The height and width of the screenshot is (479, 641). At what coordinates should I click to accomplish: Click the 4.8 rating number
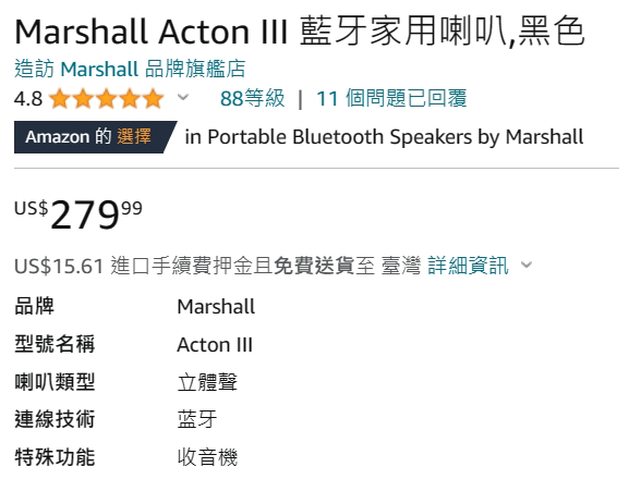(x=28, y=98)
